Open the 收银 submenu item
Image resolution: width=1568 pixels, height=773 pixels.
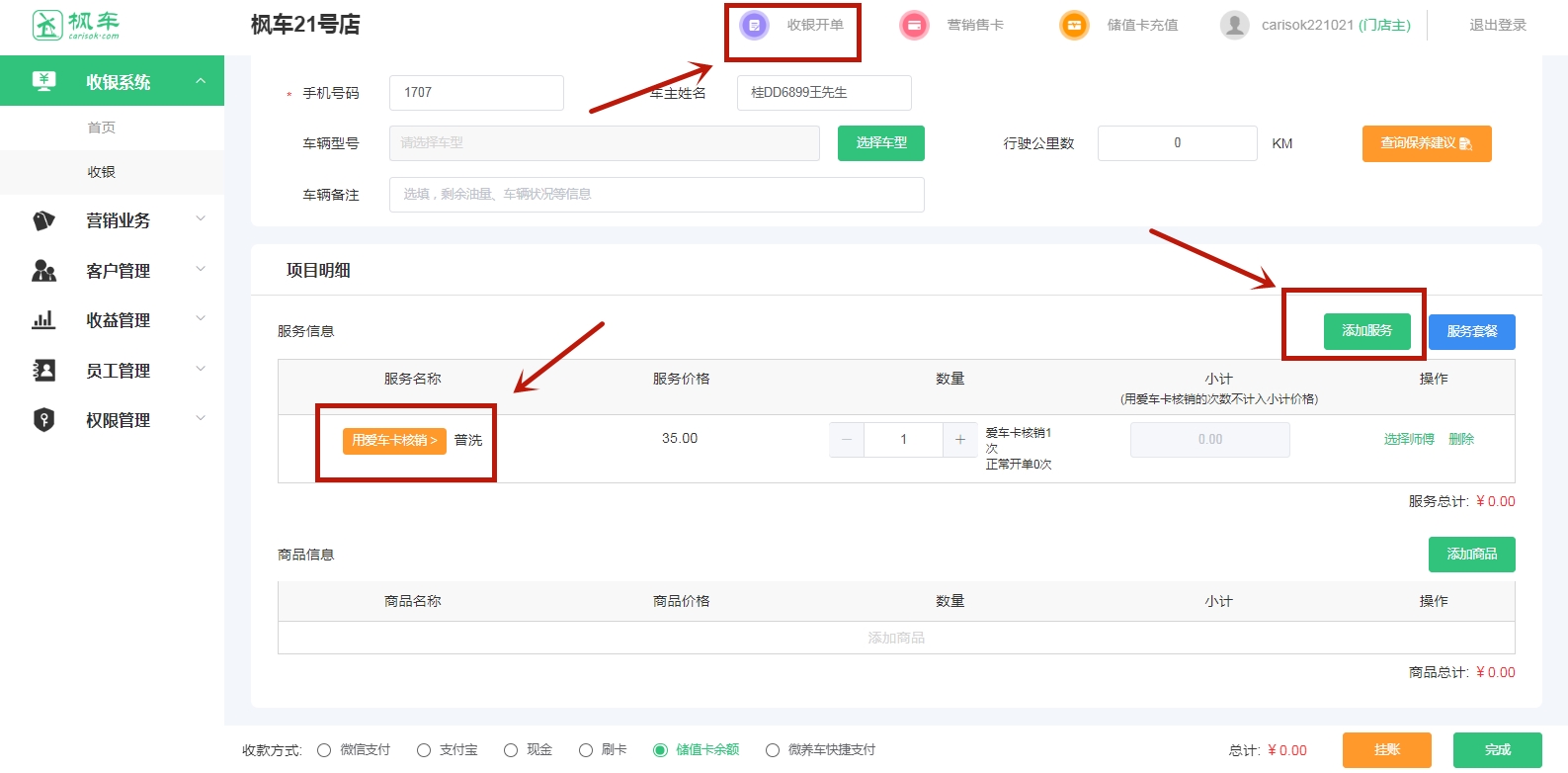102,172
